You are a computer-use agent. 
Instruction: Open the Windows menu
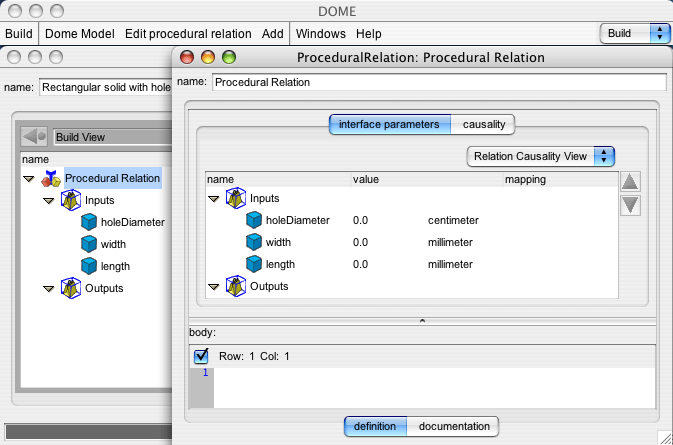[321, 33]
